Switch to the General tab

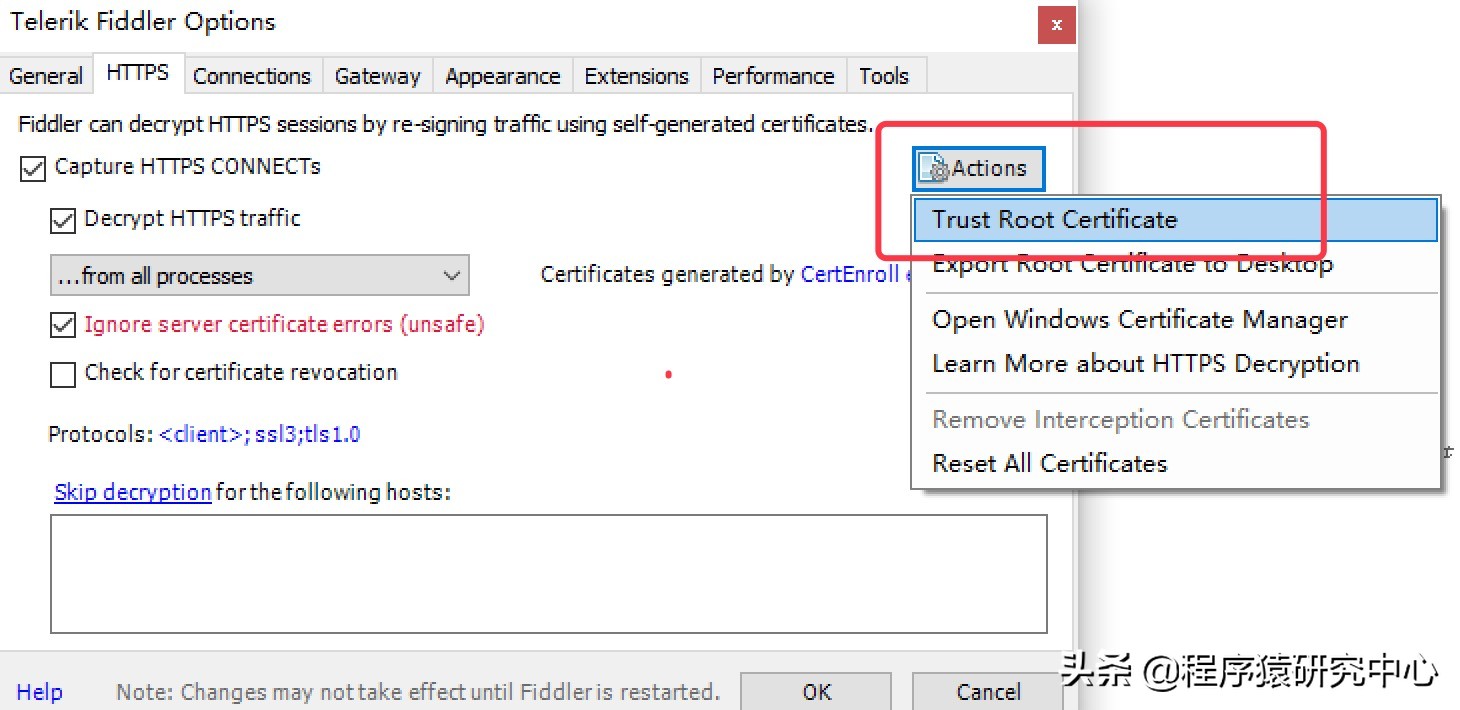pos(46,76)
